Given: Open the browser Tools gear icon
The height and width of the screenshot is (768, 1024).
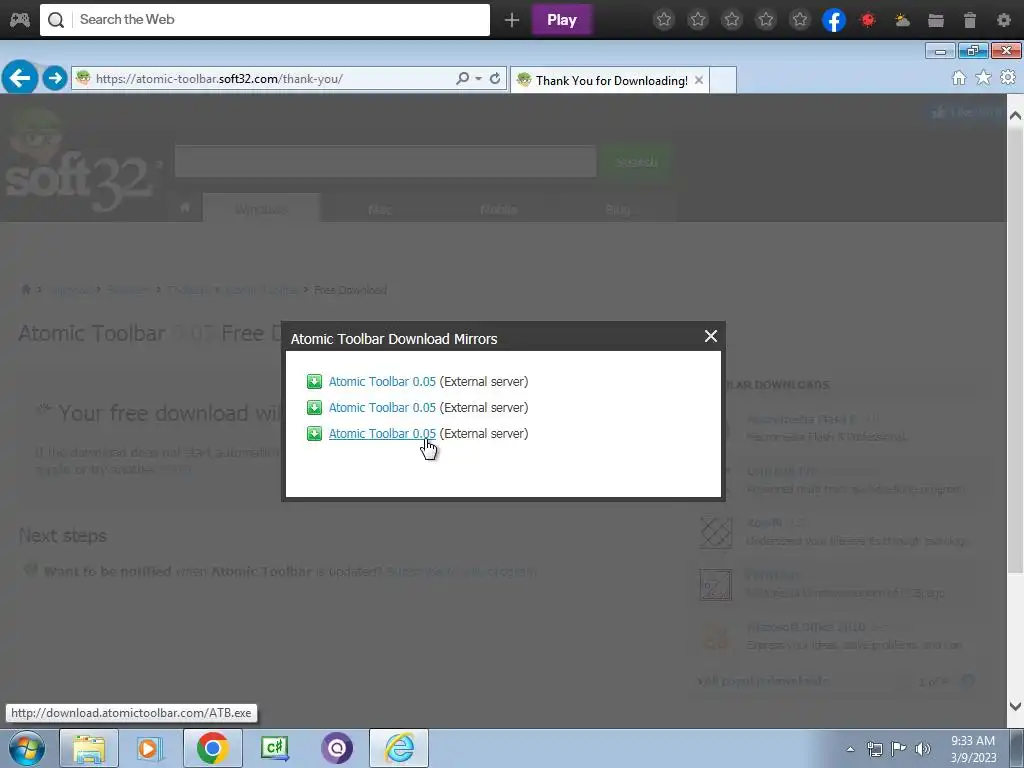Looking at the screenshot, I should 1008,78.
